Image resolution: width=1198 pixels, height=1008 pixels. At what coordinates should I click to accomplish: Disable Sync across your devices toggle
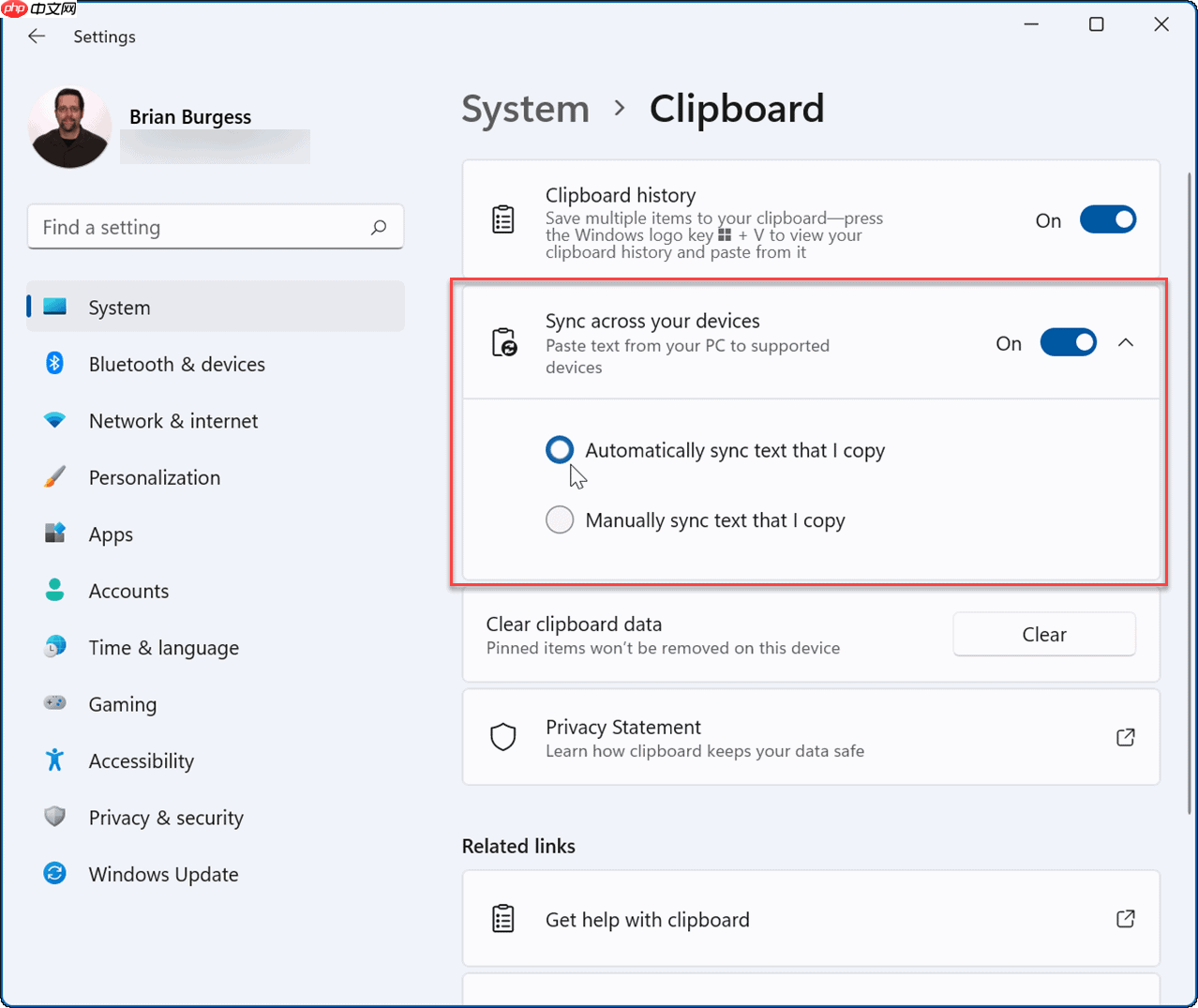[x=1068, y=343]
